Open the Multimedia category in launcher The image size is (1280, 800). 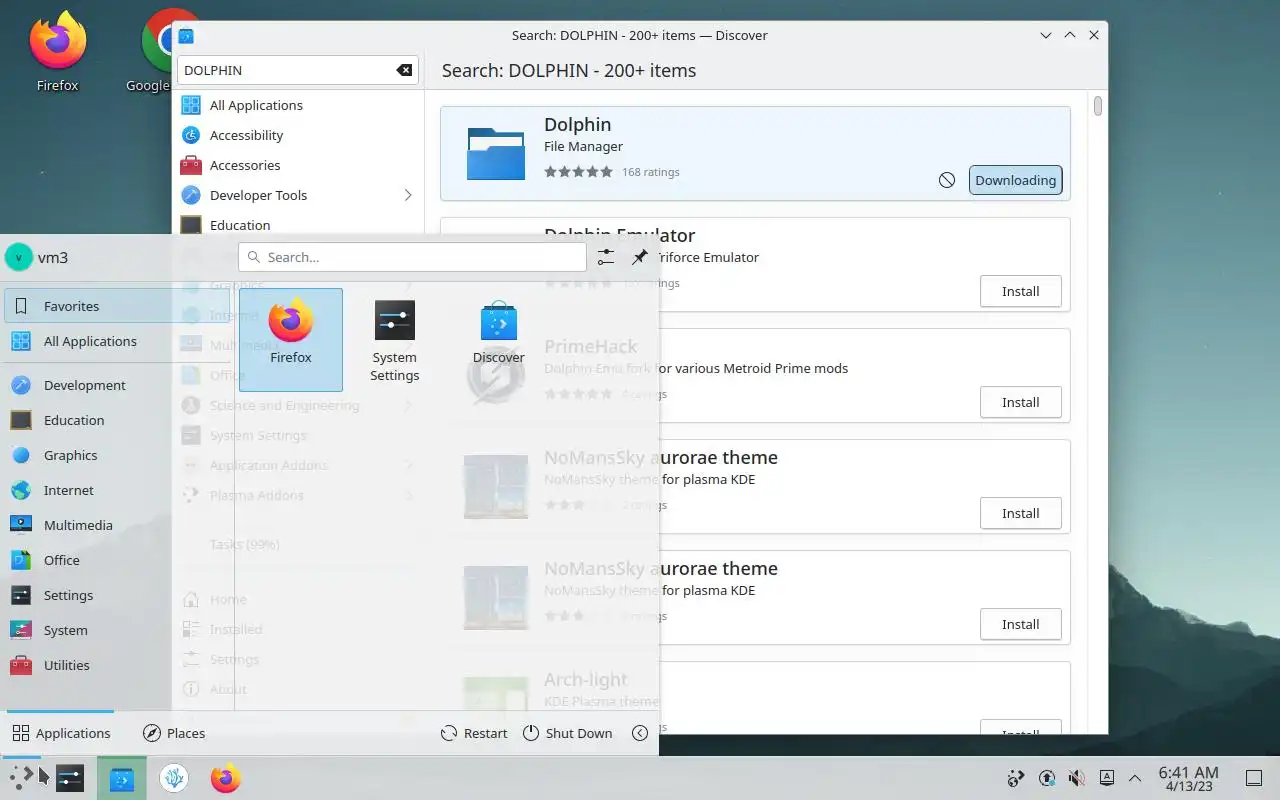coord(116,525)
